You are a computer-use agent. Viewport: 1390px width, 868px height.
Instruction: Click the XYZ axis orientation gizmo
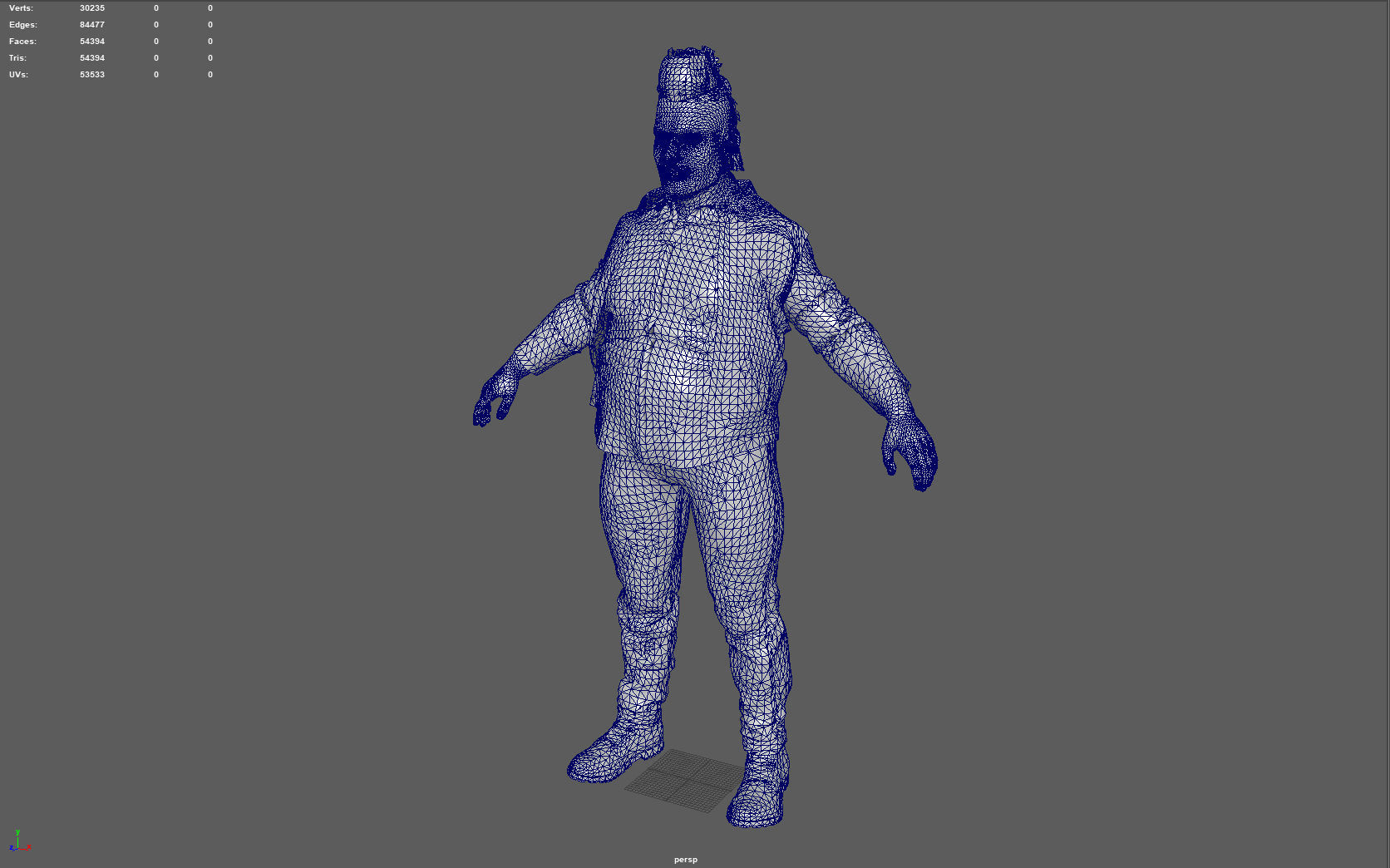pos(20,841)
